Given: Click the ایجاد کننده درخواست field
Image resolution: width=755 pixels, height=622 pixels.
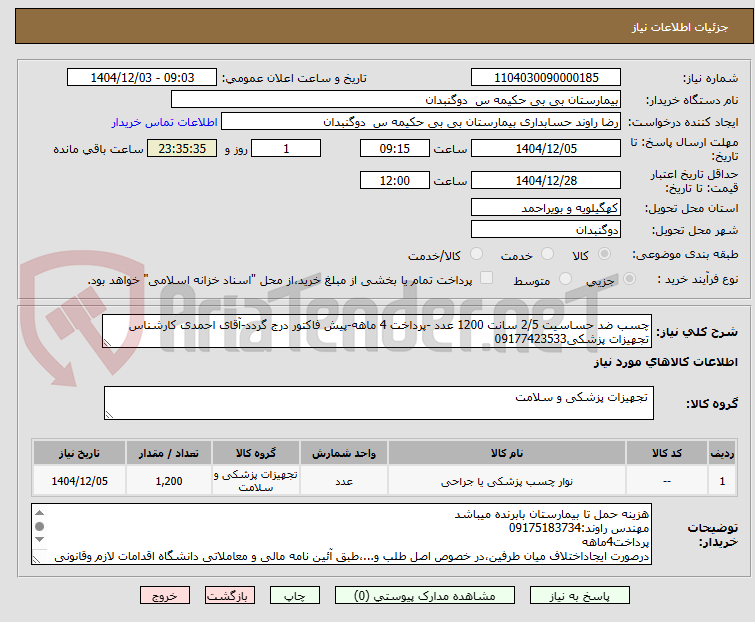Looking at the screenshot, I should pyautogui.click(x=421, y=122).
